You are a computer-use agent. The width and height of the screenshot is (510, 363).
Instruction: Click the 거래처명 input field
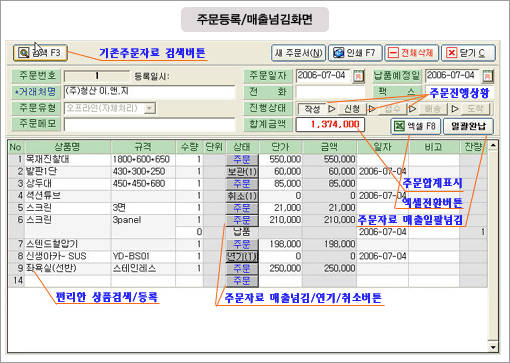tap(149, 92)
